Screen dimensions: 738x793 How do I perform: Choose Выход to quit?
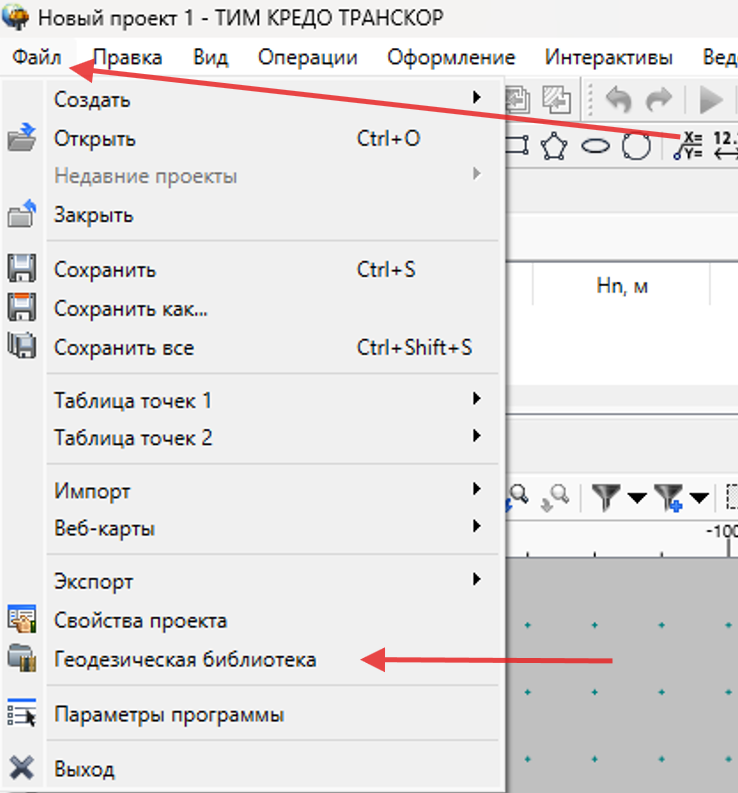pyautogui.click(x=273, y=769)
